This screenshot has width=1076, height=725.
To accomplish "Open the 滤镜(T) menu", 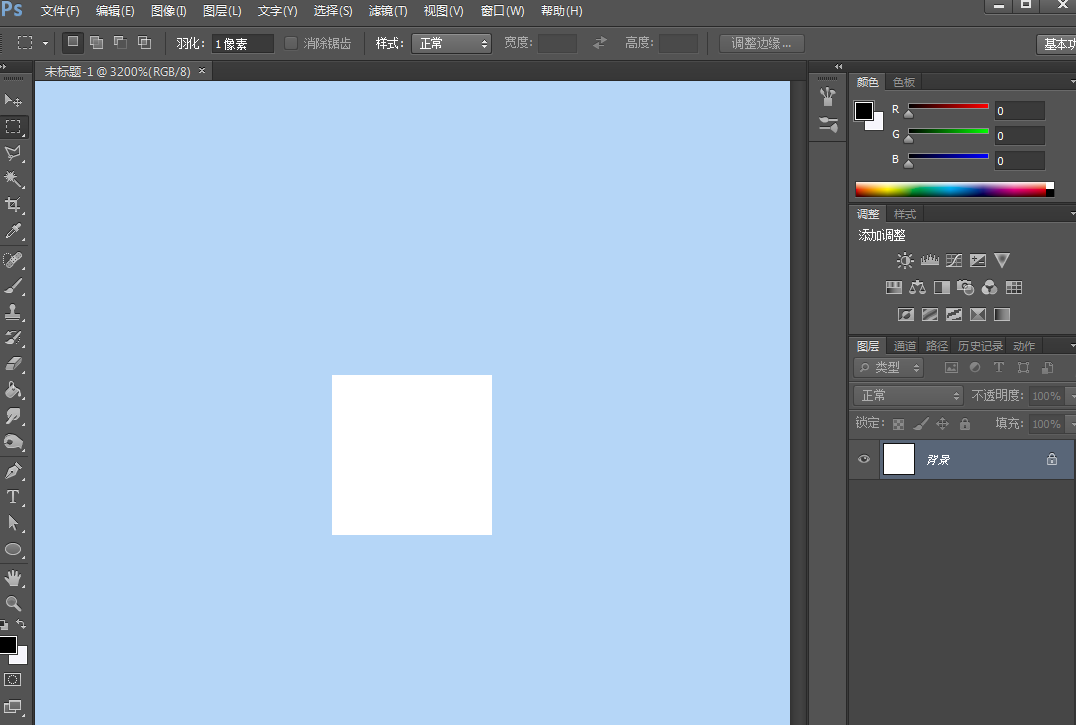I will tap(388, 11).
